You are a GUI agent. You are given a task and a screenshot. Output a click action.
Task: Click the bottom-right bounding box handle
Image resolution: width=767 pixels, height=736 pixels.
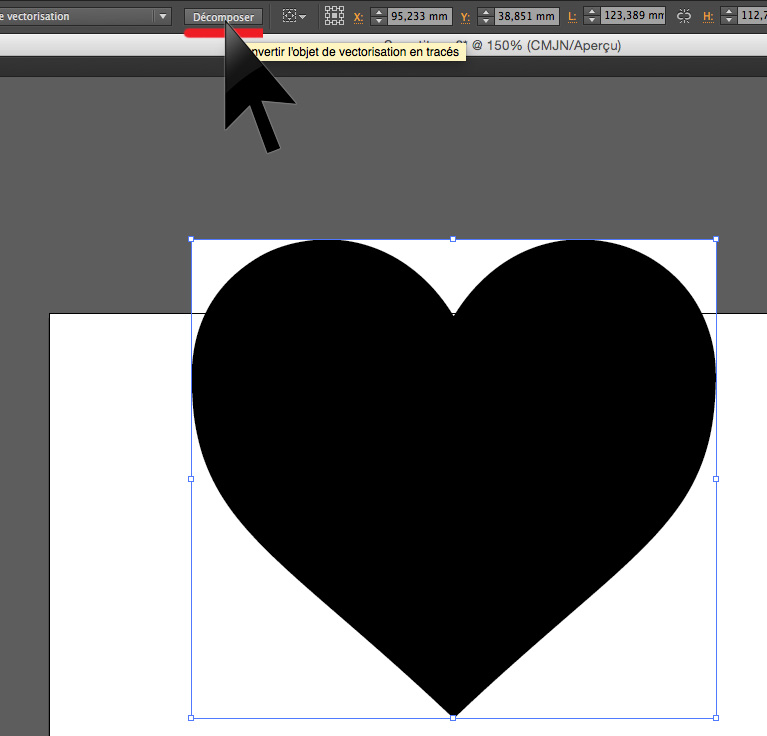click(716, 717)
